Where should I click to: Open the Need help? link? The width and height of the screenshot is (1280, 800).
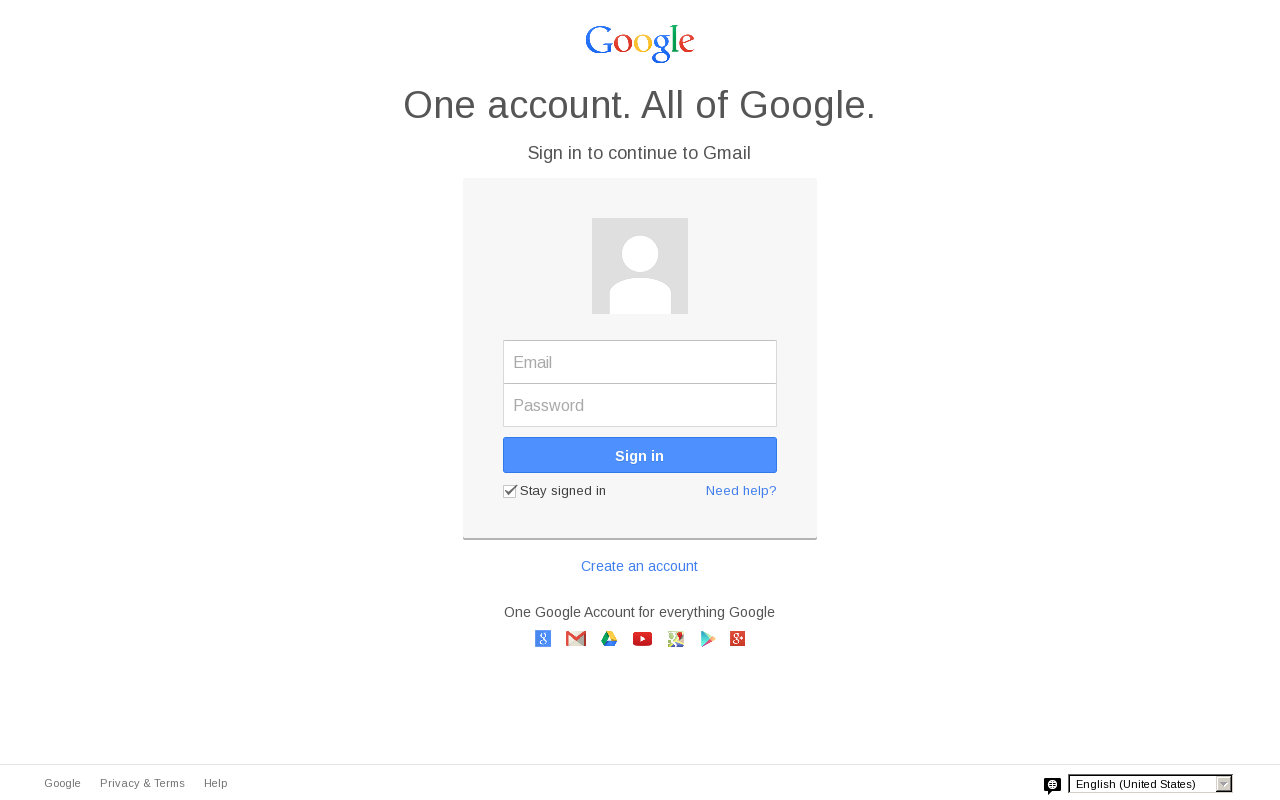click(741, 491)
